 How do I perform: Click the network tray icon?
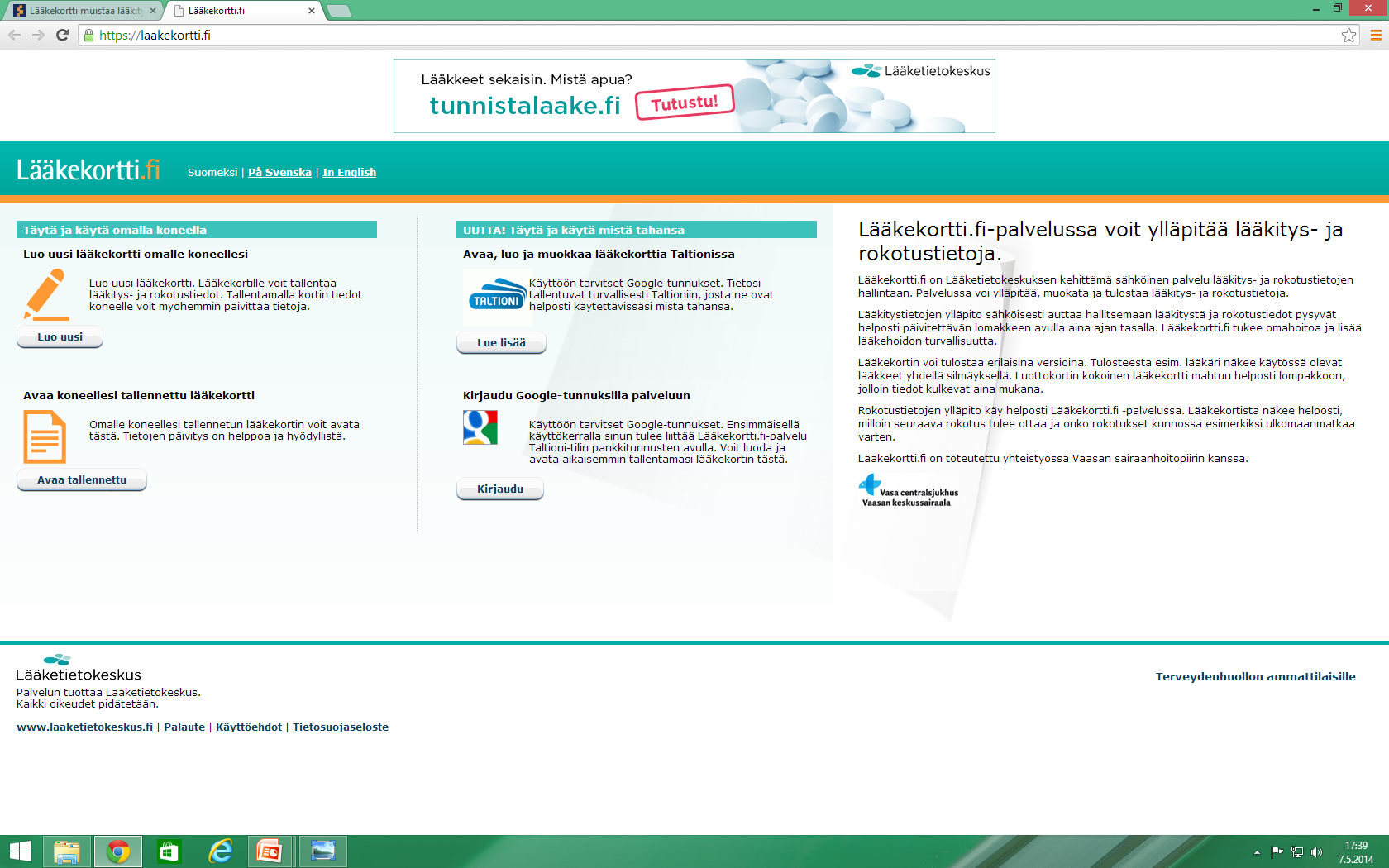click(x=1297, y=852)
